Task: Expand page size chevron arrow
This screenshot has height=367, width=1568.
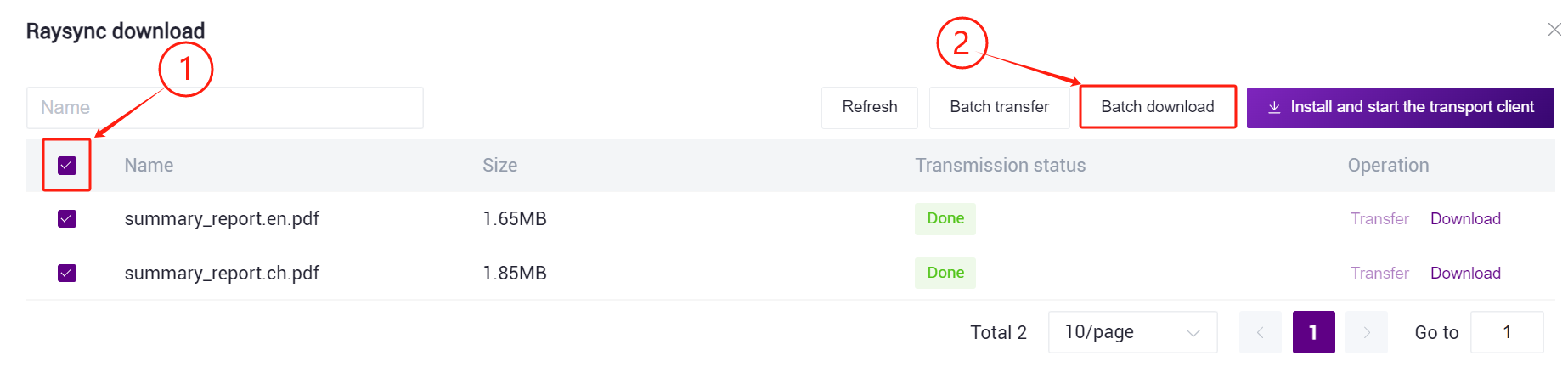Action: [x=1193, y=333]
